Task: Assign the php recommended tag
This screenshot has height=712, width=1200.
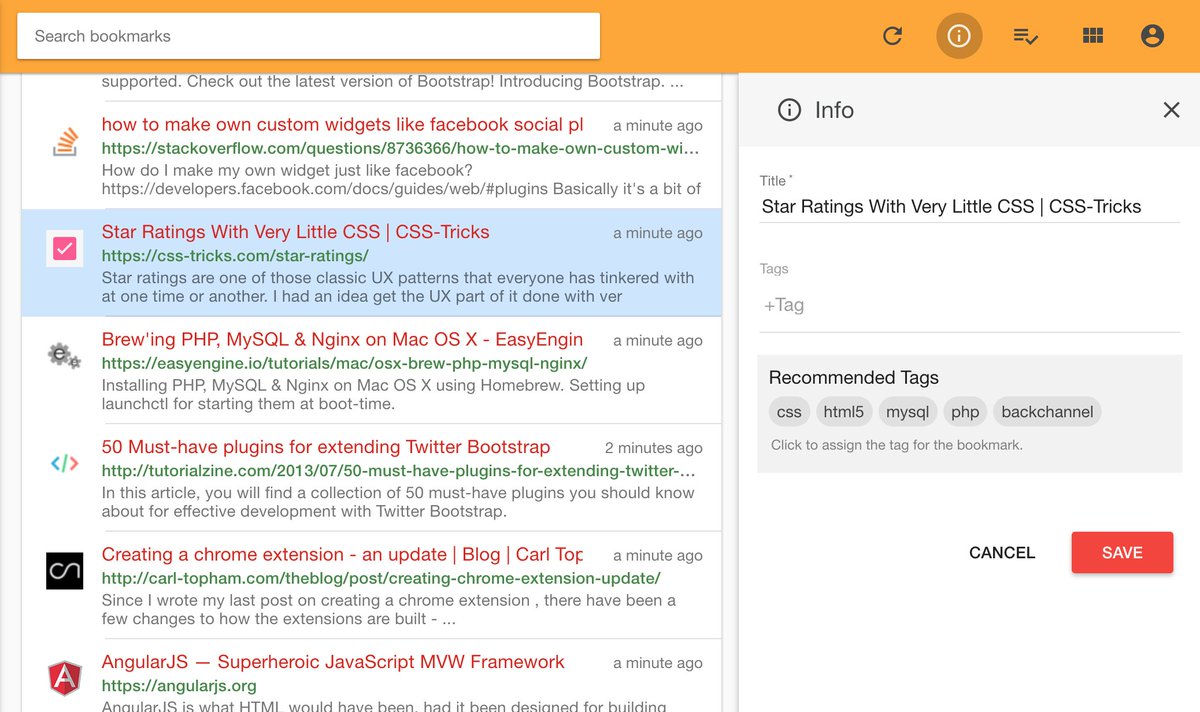Action: coord(965,412)
